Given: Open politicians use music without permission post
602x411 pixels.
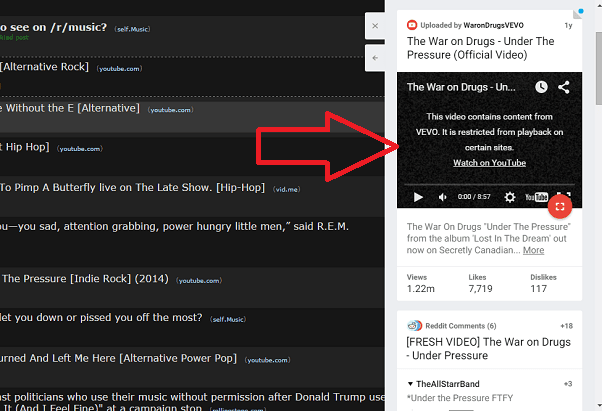Looking at the screenshot, I should point(192,401).
